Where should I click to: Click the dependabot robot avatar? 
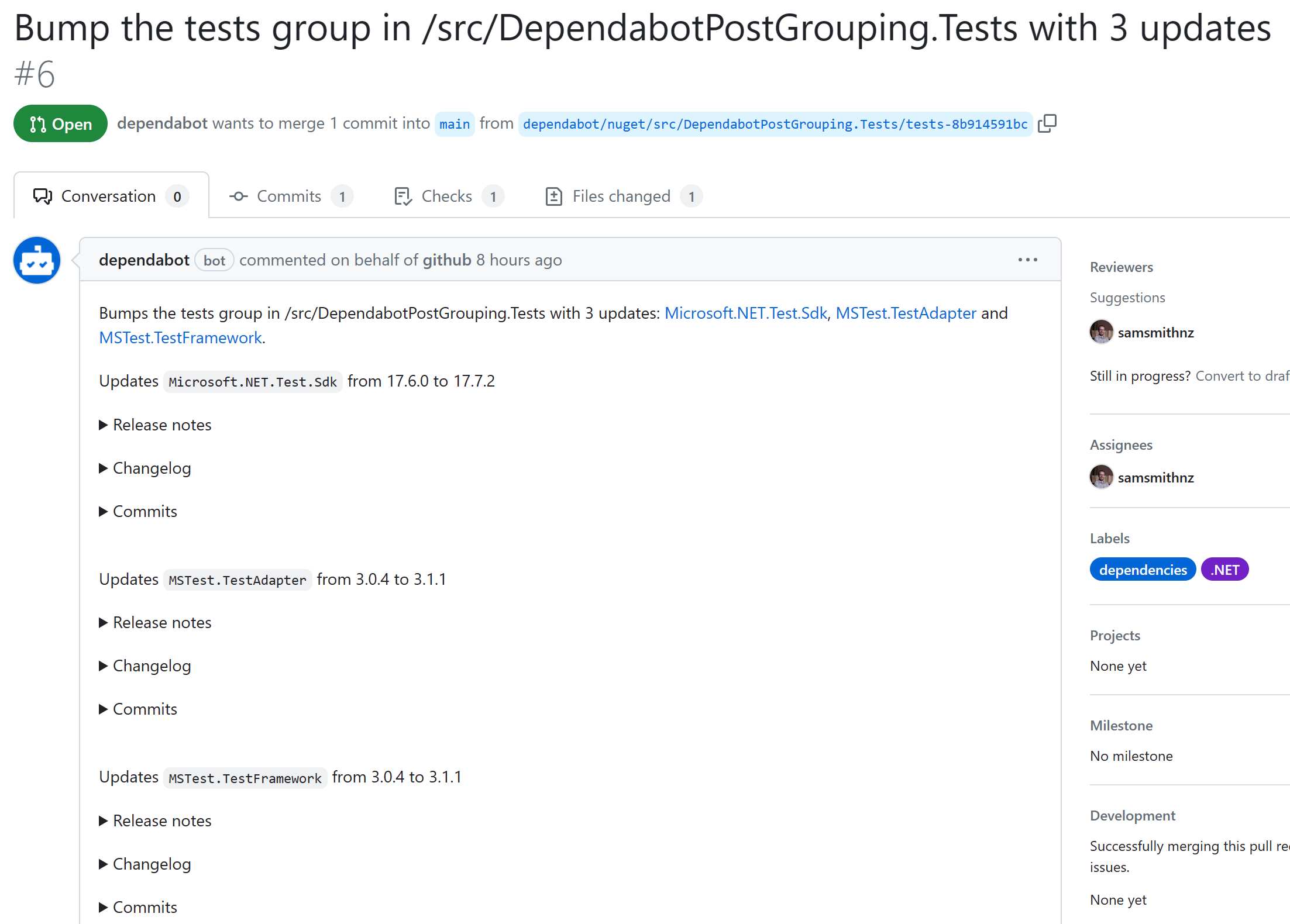point(37,260)
